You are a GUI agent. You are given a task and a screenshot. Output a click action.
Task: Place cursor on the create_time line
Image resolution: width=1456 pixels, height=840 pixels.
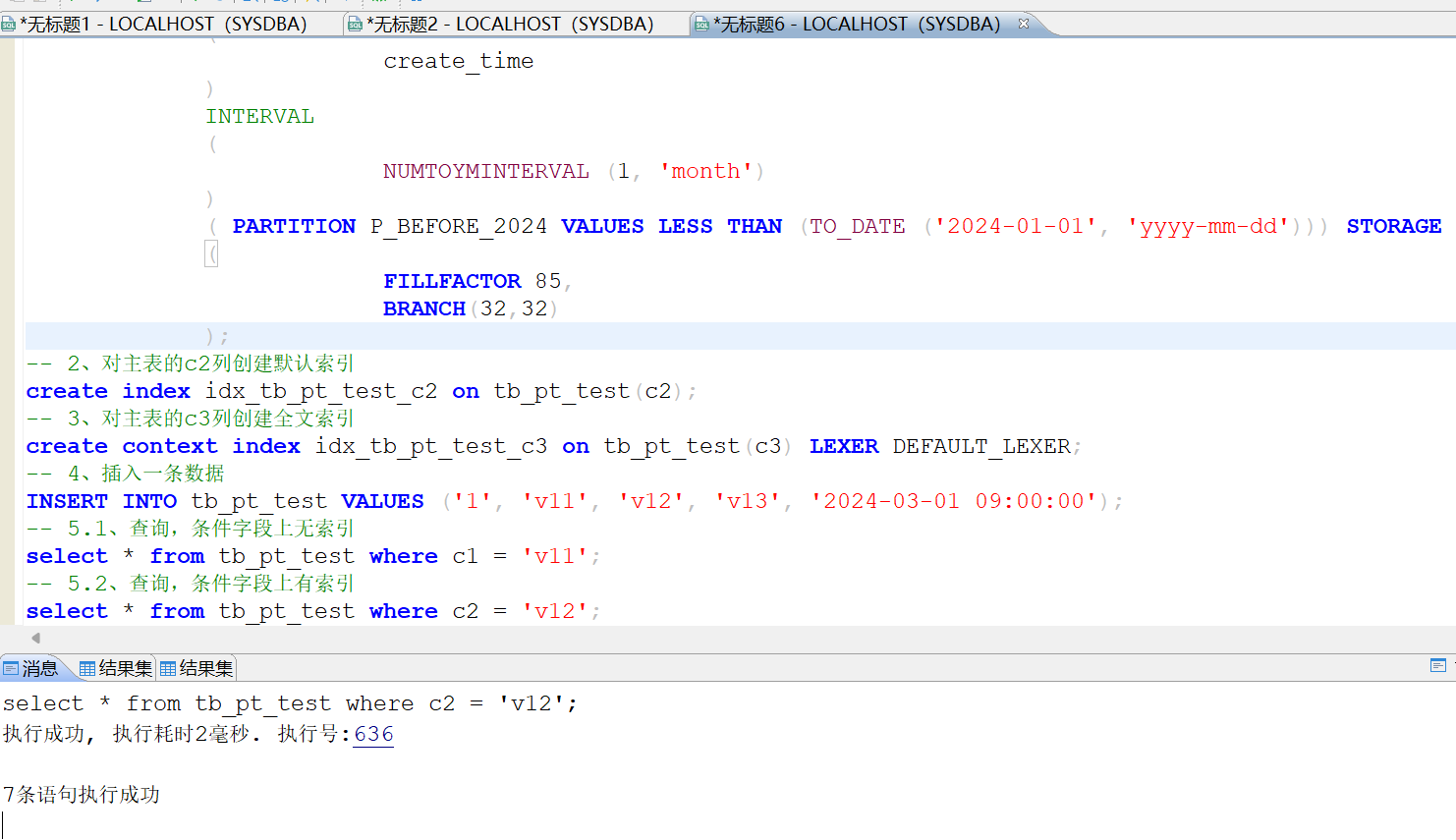pyautogui.click(x=458, y=61)
